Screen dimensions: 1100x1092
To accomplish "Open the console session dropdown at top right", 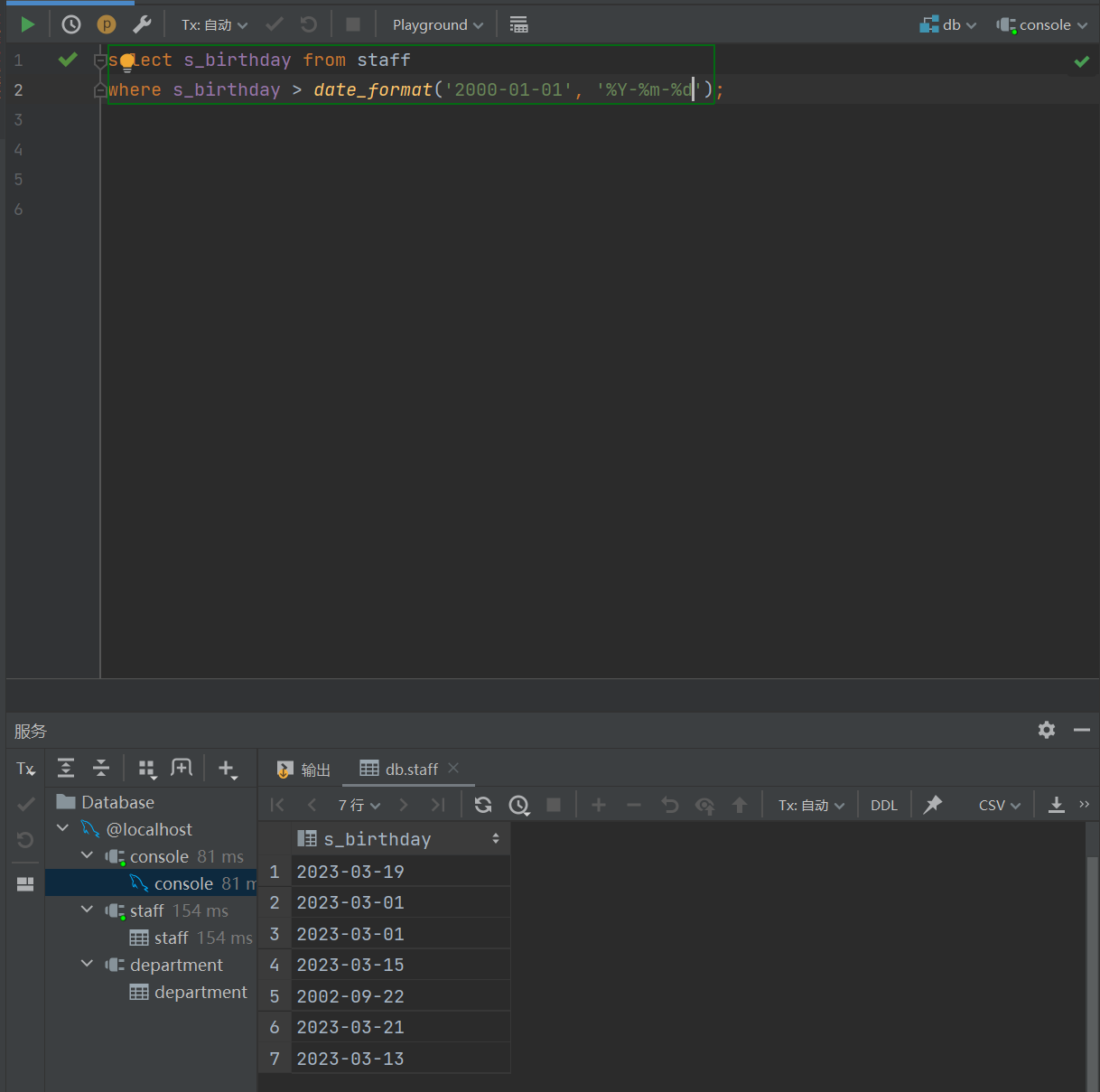I will coord(1042,24).
